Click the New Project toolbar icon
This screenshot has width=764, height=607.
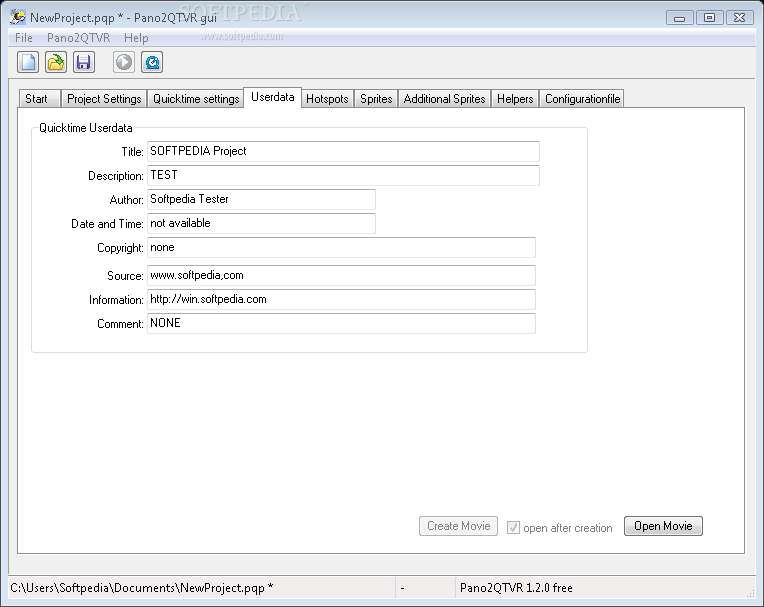coord(28,62)
